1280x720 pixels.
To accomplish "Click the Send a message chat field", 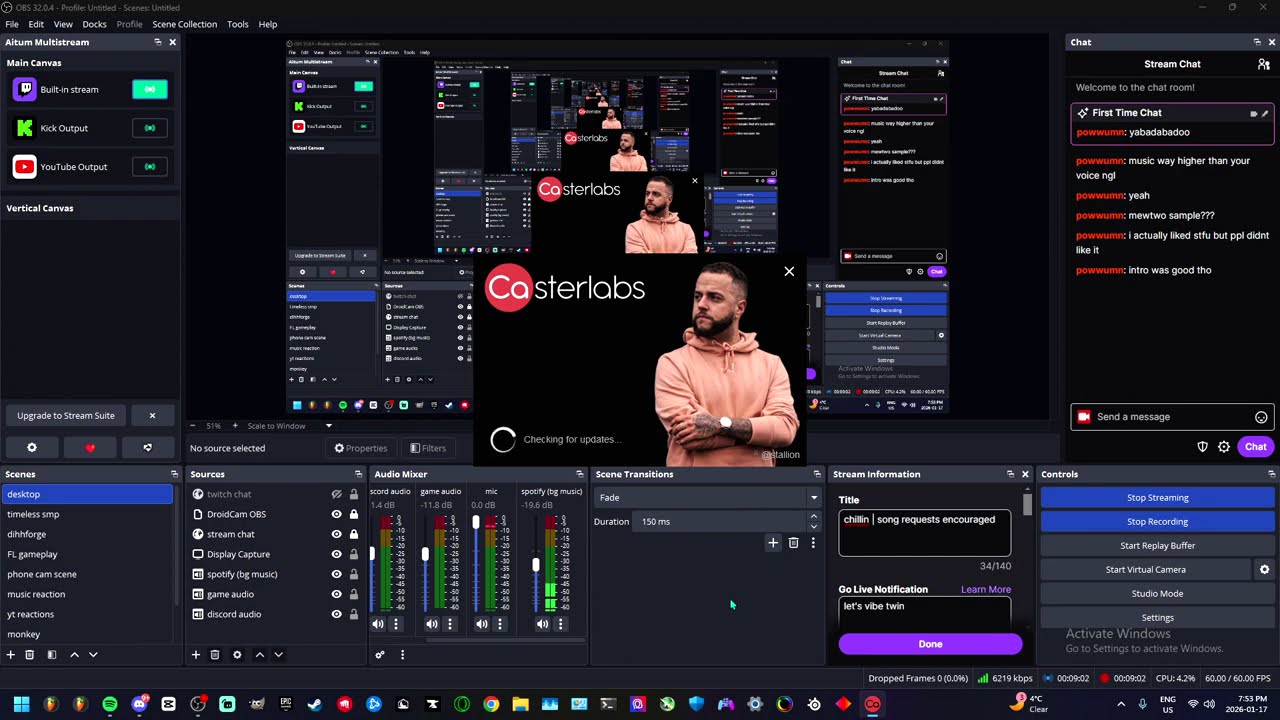I will [x=1172, y=417].
